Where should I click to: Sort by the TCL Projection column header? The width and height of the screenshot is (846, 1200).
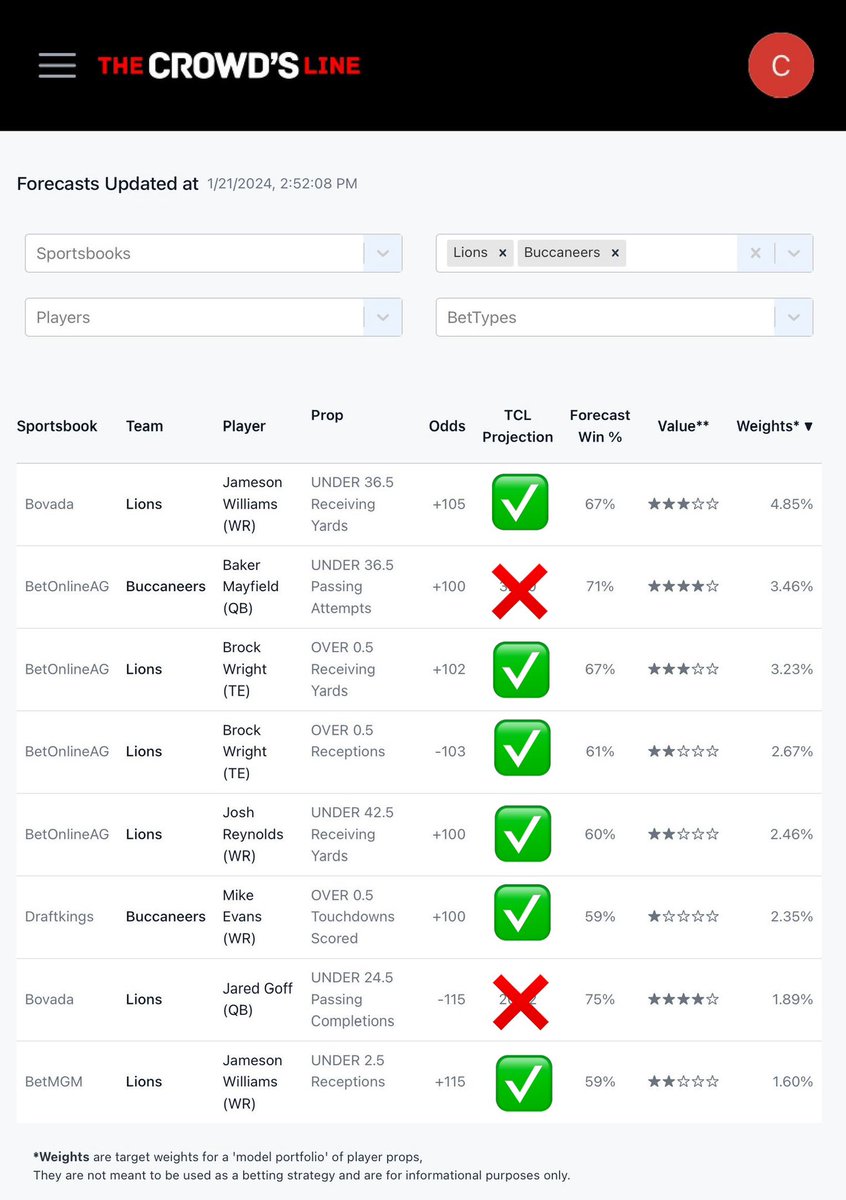pyautogui.click(x=517, y=426)
